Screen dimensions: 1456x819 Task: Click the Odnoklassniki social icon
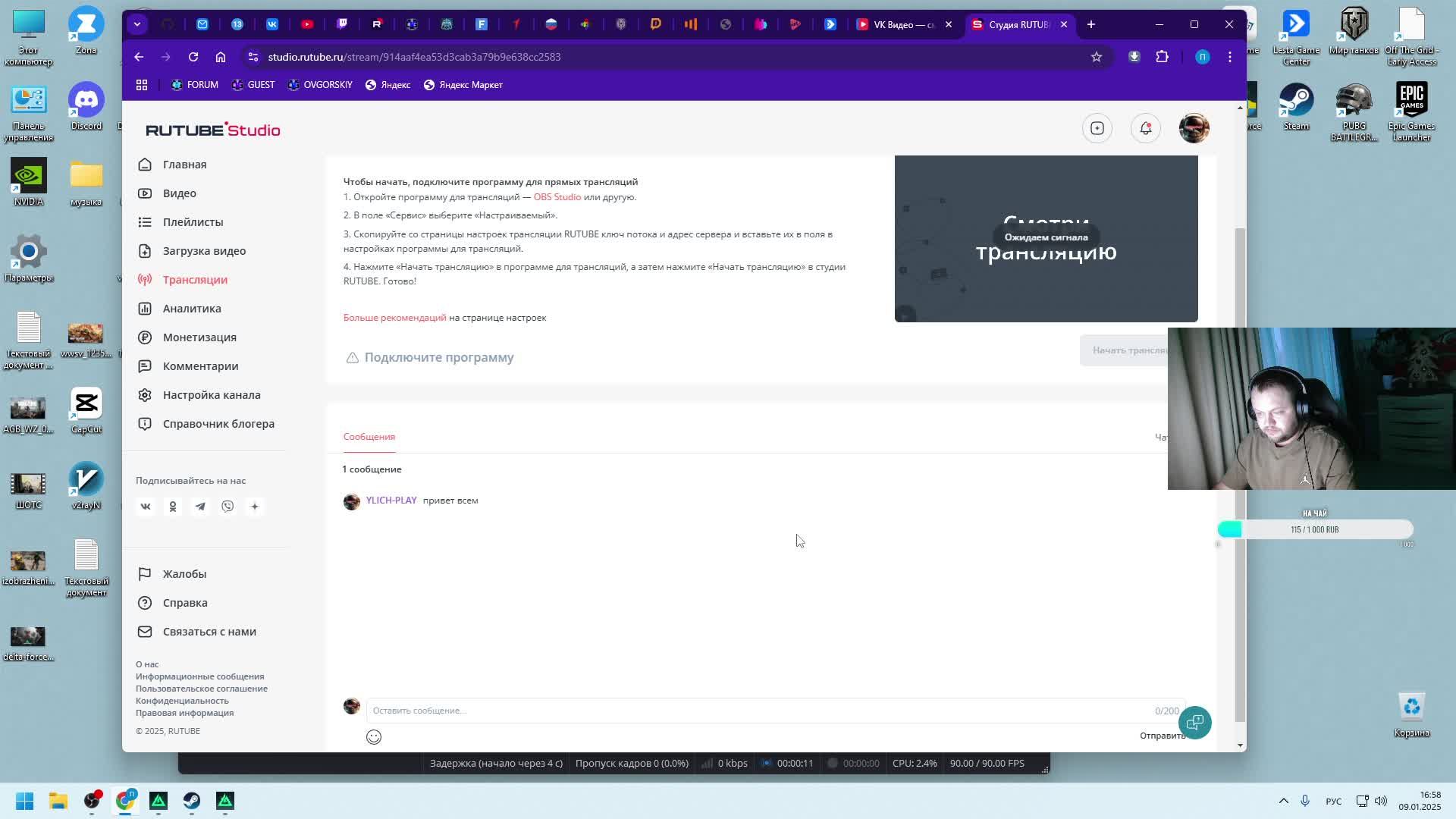173,507
